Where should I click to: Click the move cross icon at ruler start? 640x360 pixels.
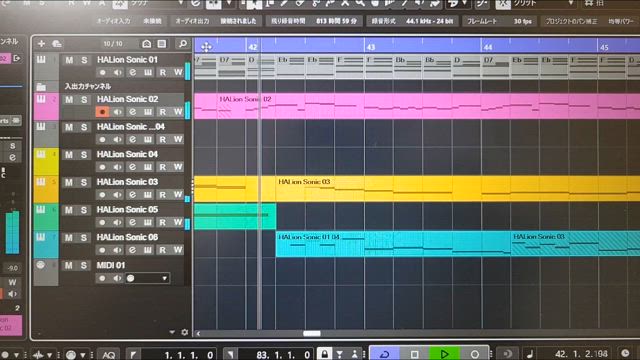coord(206,47)
